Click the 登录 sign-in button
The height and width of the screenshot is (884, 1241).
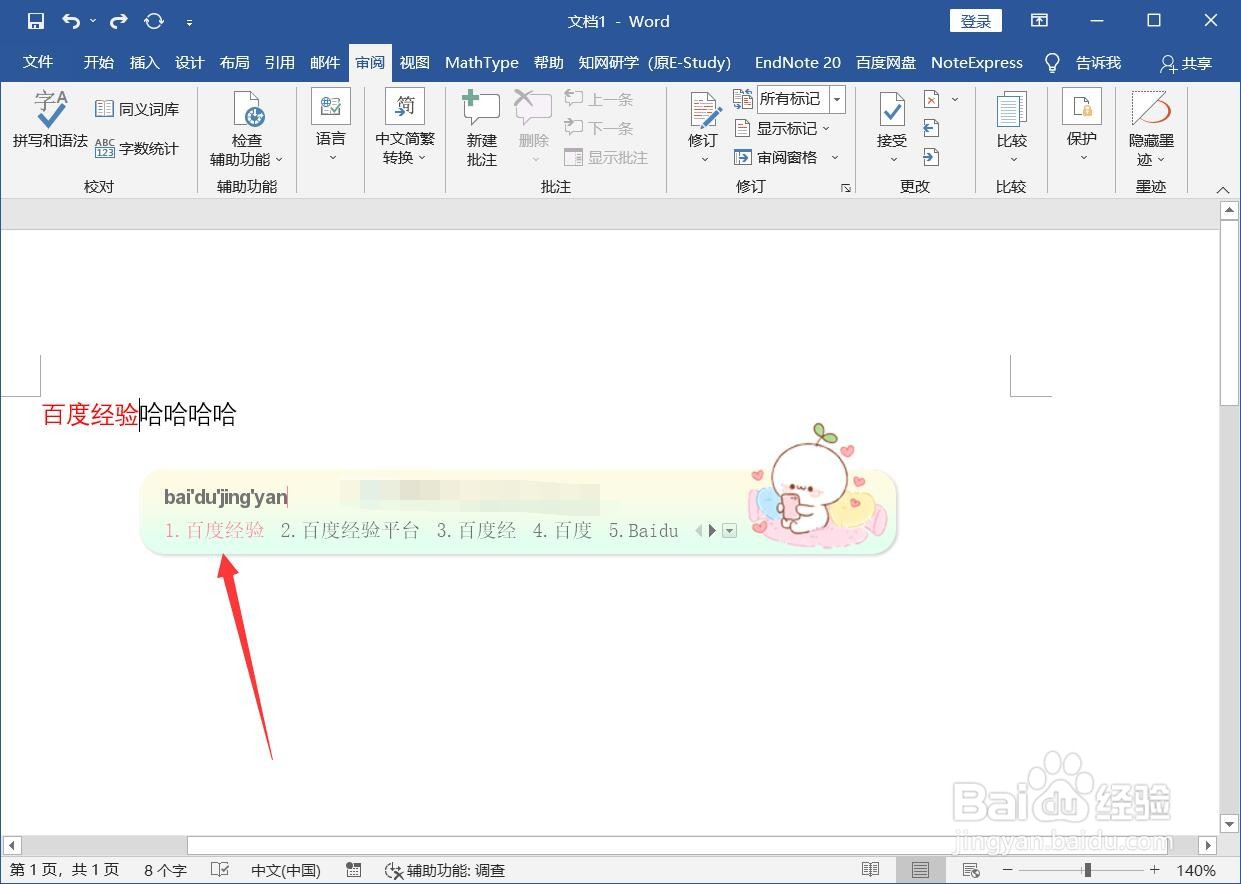(976, 21)
